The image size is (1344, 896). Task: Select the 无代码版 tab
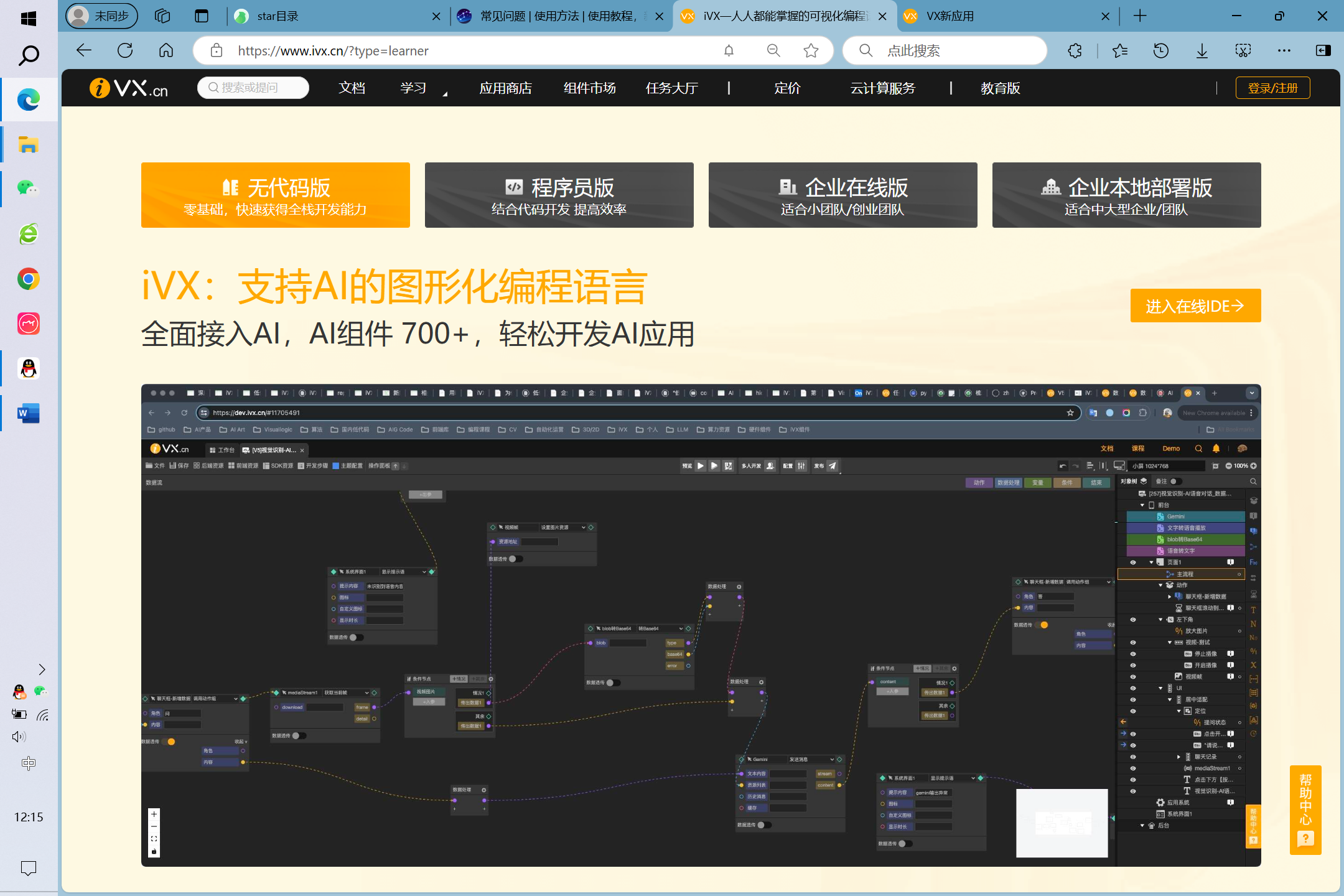tap(275, 195)
